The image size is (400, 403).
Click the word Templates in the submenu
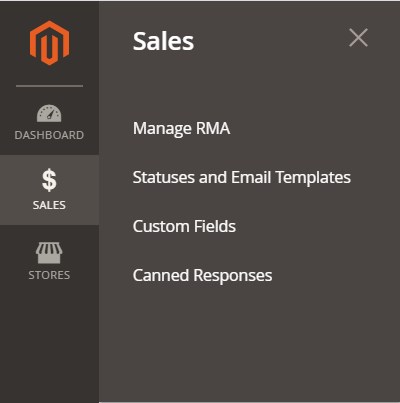(x=313, y=178)
